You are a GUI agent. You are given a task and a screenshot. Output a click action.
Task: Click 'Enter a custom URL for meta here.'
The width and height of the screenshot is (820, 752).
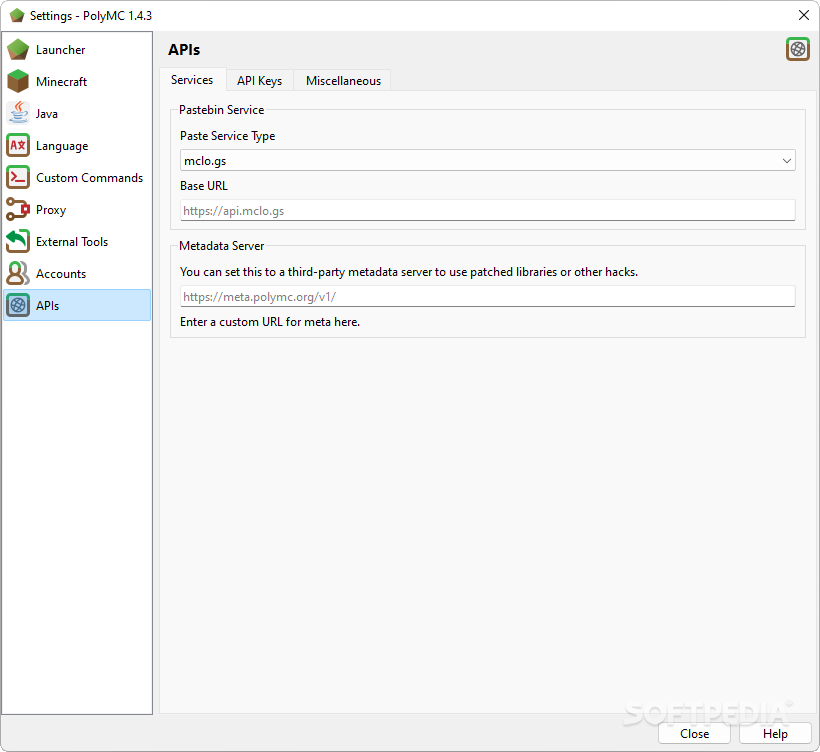pyautogui.click(x=270, y=322)
